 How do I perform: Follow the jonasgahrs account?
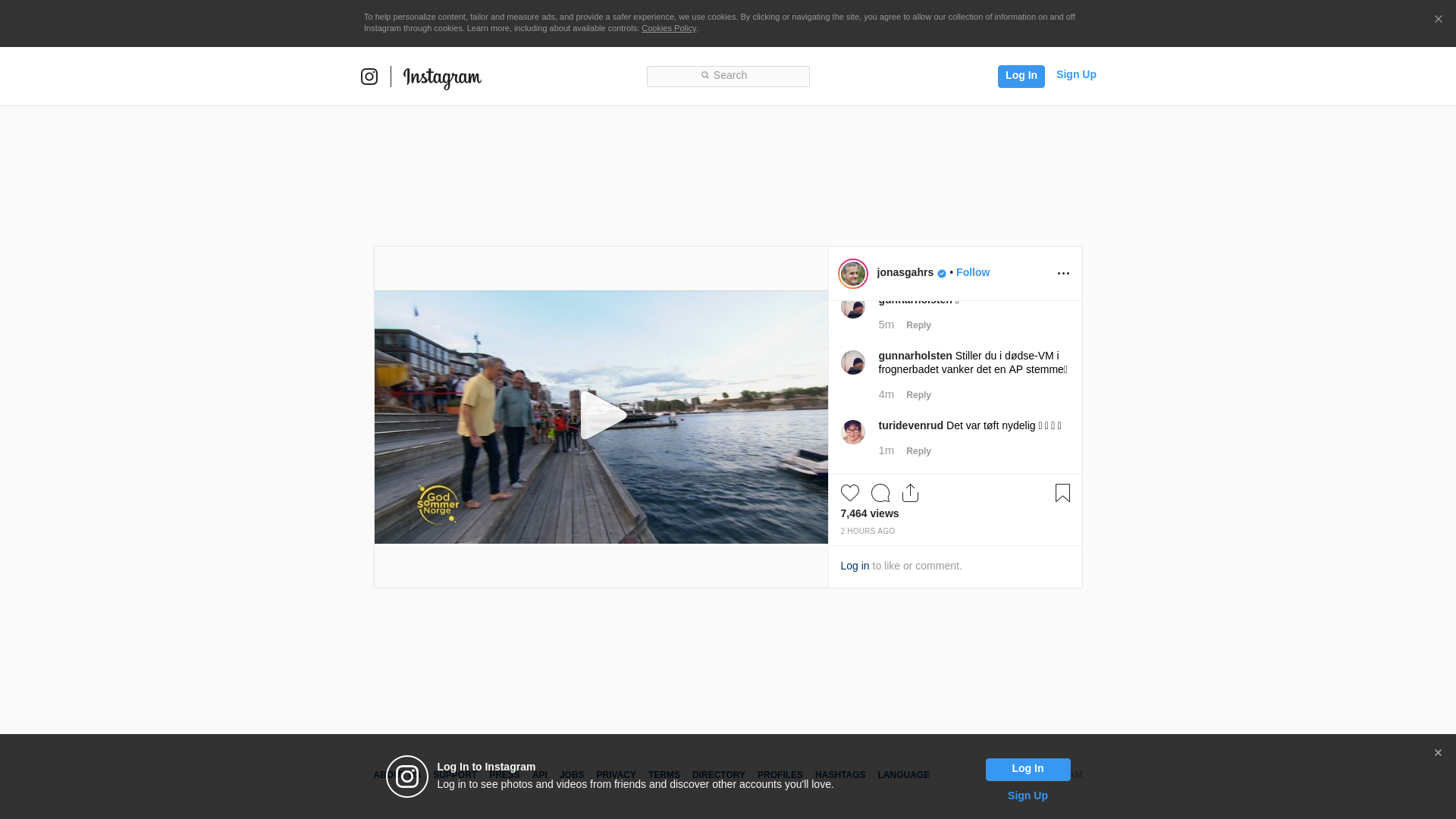pos(972,272)
